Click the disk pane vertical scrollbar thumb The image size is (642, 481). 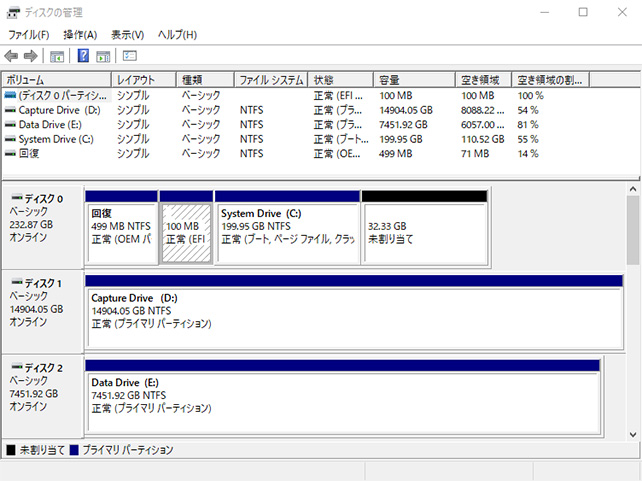(x=633, y=230)
